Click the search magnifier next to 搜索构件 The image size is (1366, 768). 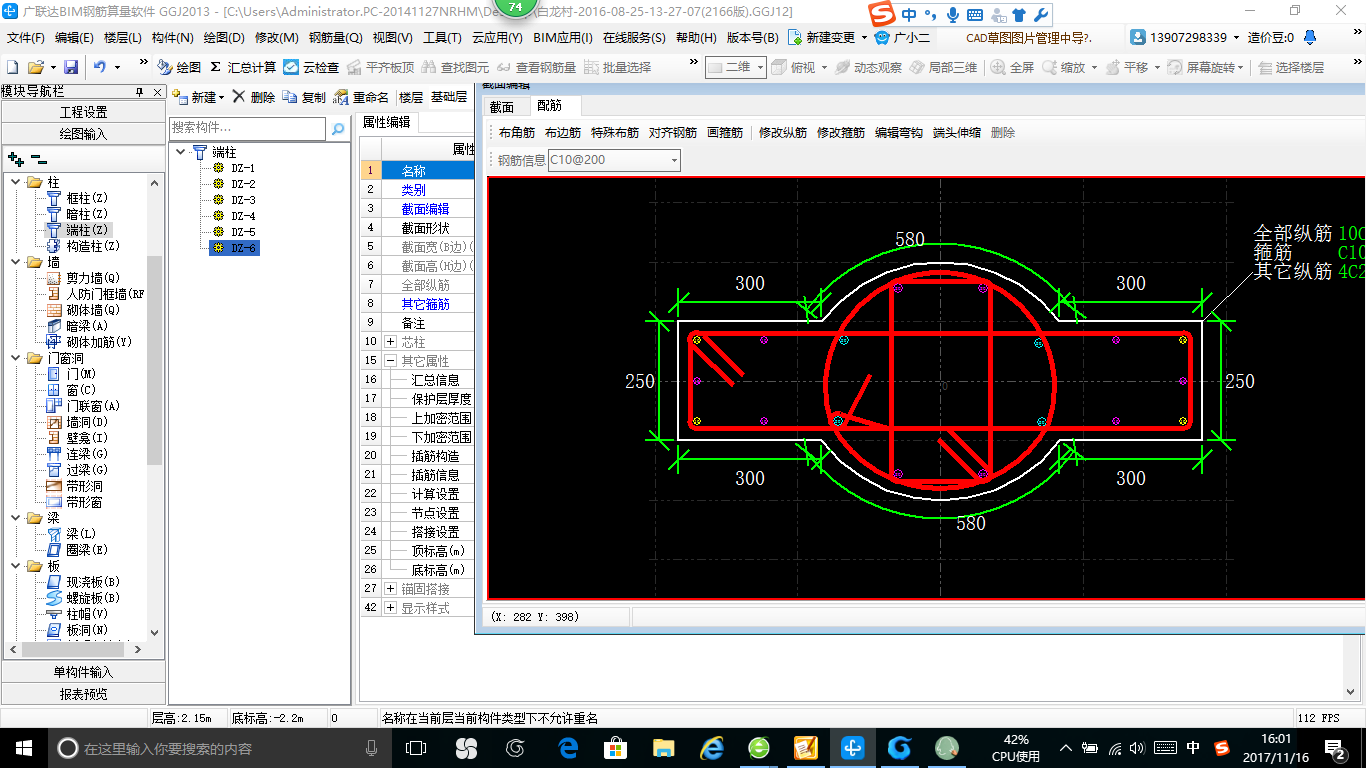[x=338, y=128]
